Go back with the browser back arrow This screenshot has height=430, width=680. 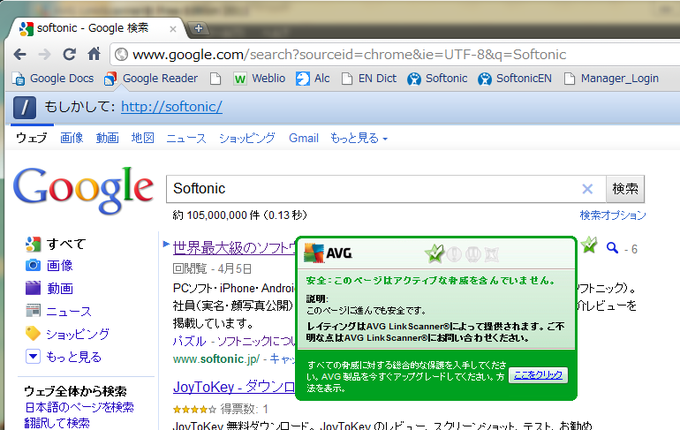[20, 55]
